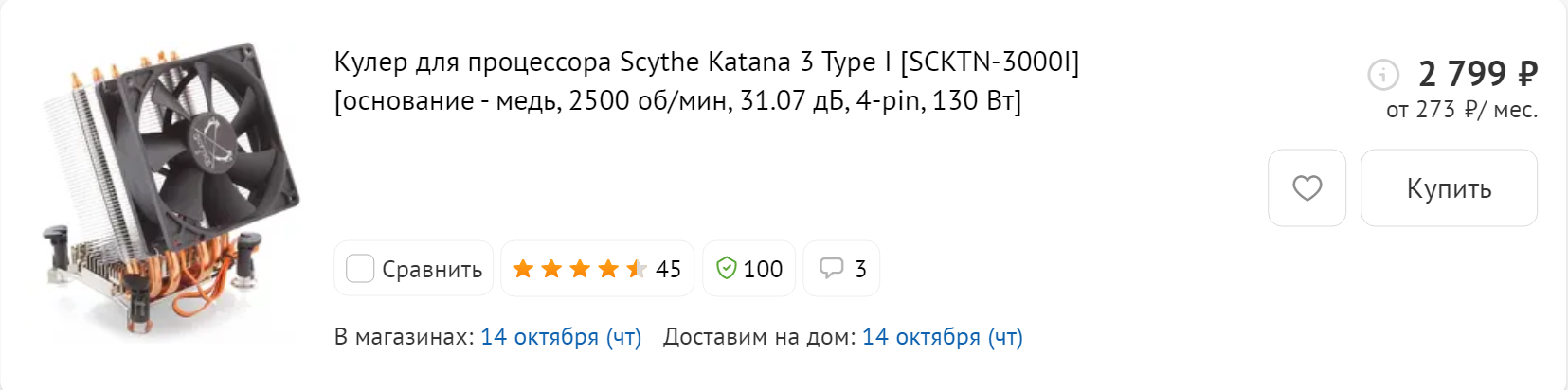Click the от 273 ₽/ мес. installment text
Screen dimensions: 1568x390
tap(1461, 111)
